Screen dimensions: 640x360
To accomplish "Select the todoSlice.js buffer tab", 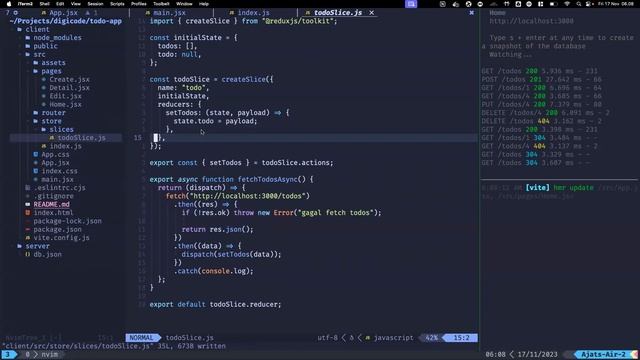I will pos(338,13).
